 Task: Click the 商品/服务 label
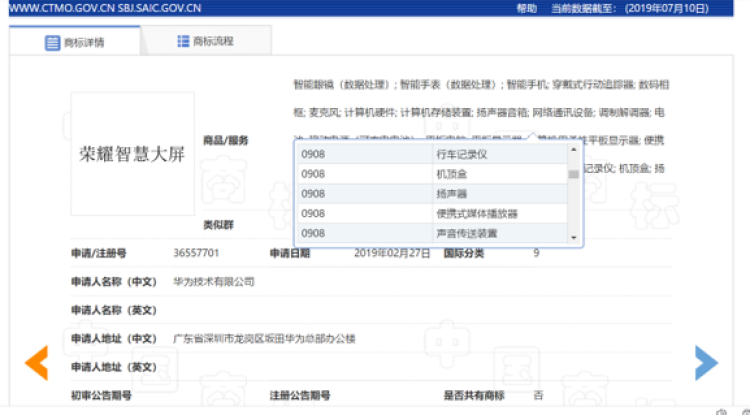pos(226,140)
